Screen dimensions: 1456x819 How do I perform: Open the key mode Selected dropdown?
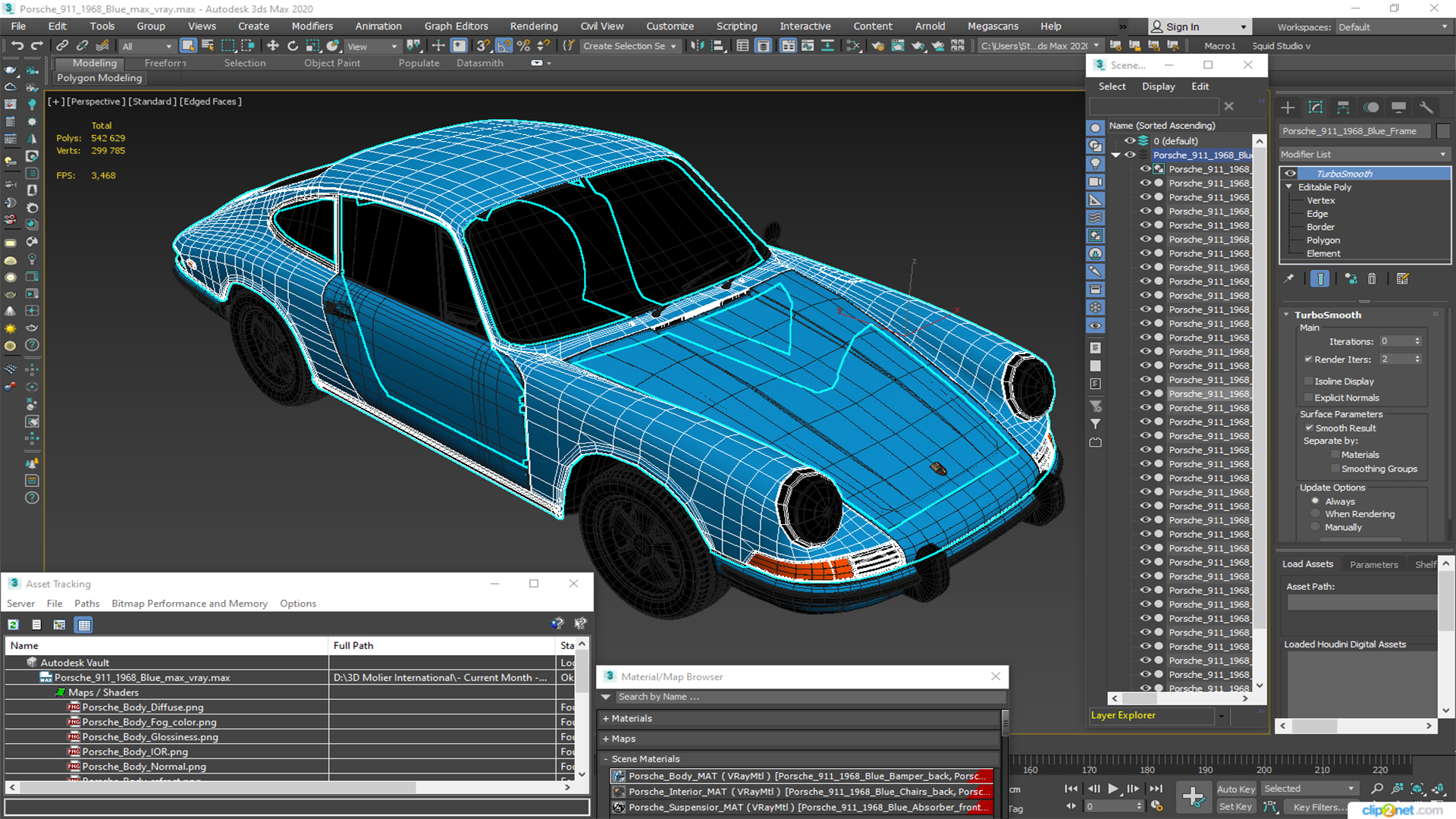point(1309,789)
